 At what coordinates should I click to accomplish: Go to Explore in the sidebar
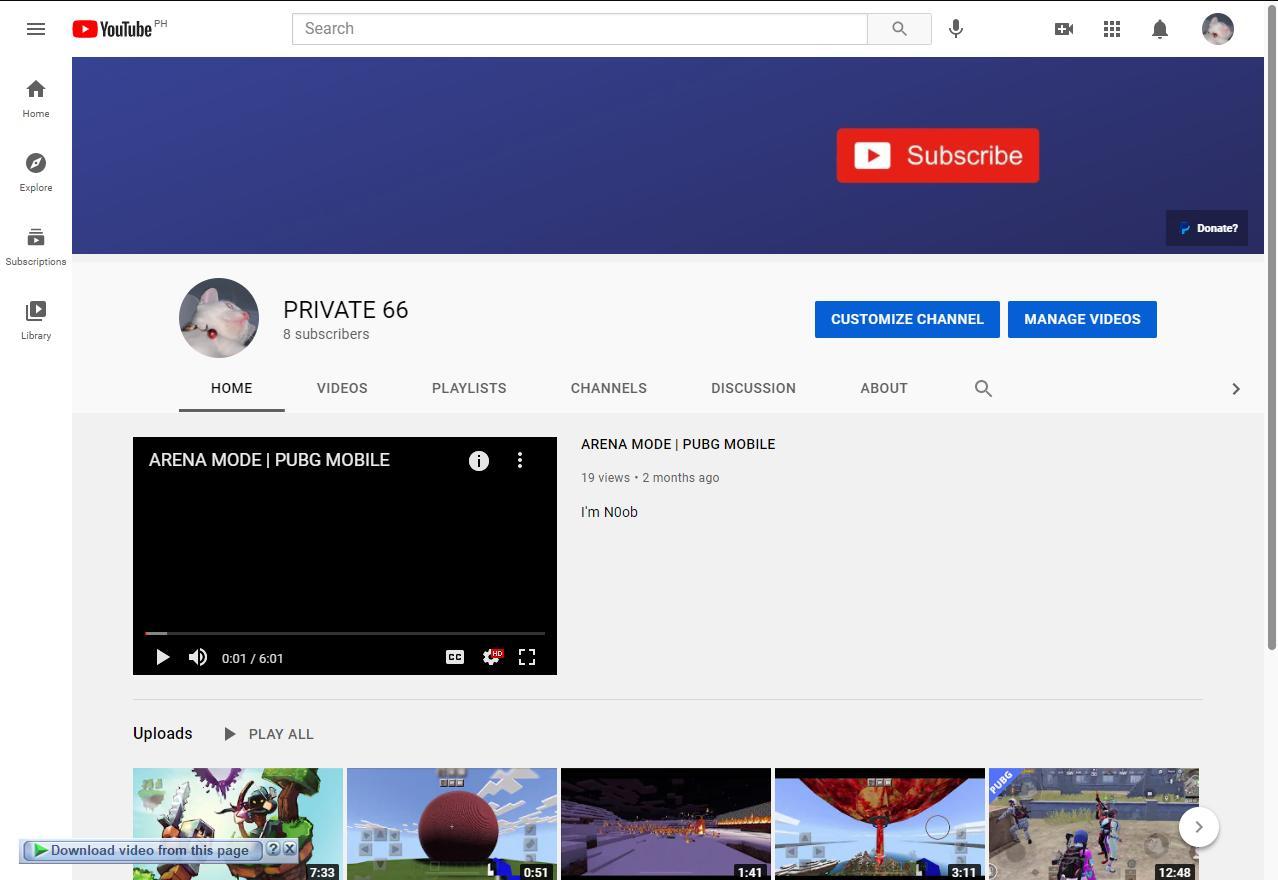tap(36, 172)
